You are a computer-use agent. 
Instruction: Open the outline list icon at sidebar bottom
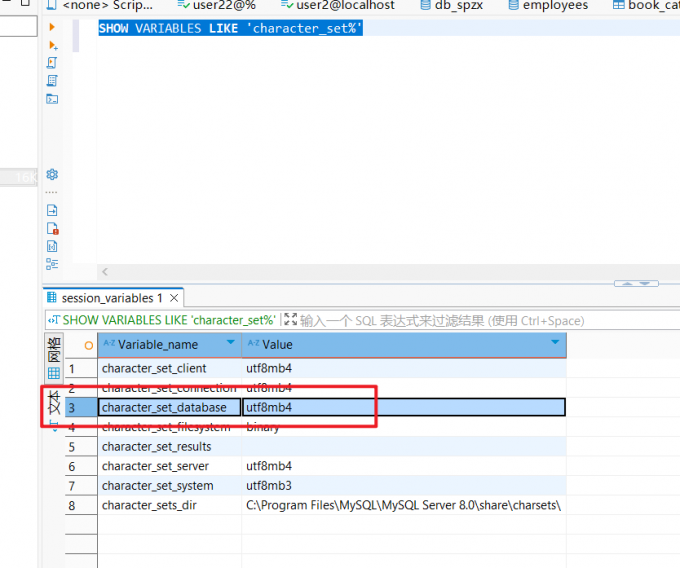pos(52,264)
